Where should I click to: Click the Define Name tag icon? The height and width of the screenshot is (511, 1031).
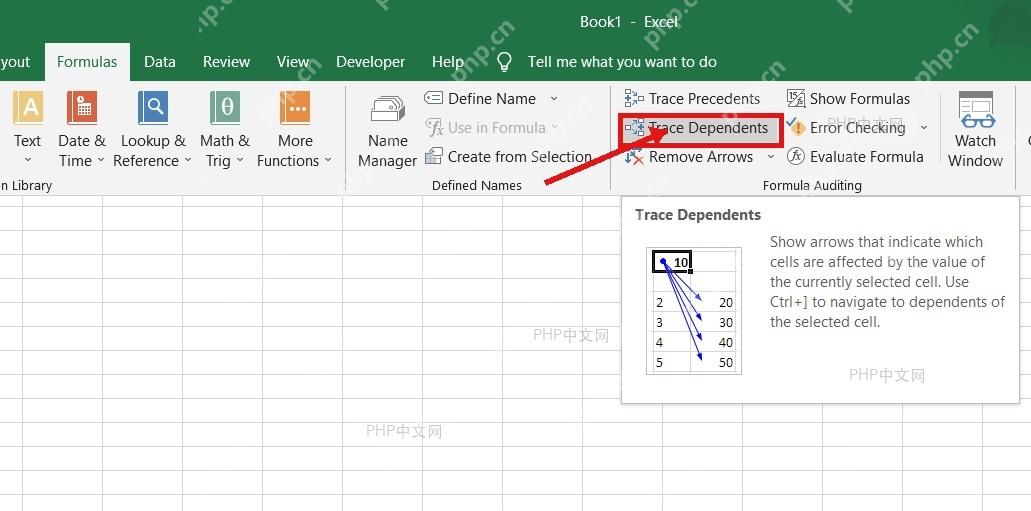[433, 99]
